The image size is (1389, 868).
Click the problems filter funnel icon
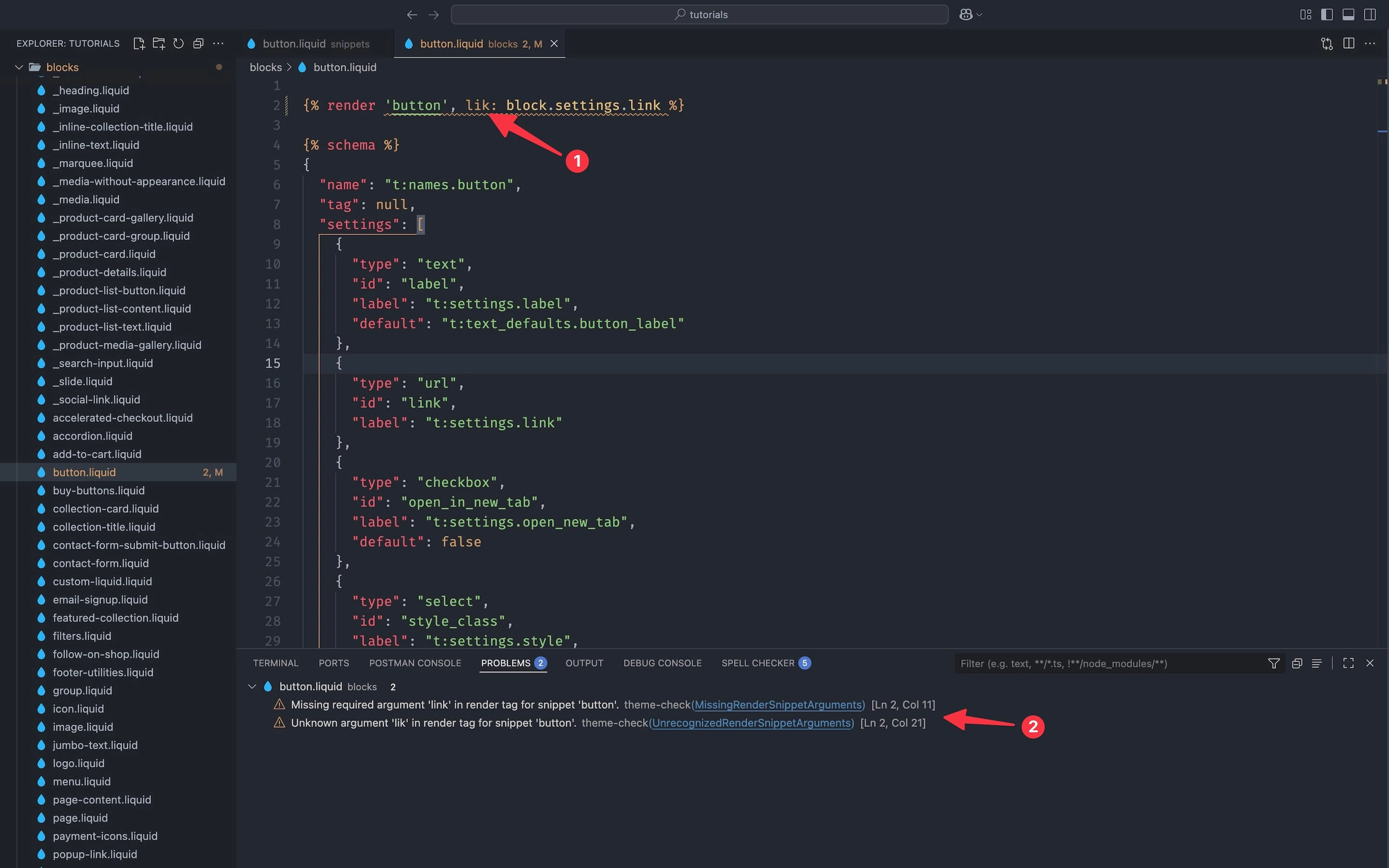pyautogui.click(x=1274, y=664)
